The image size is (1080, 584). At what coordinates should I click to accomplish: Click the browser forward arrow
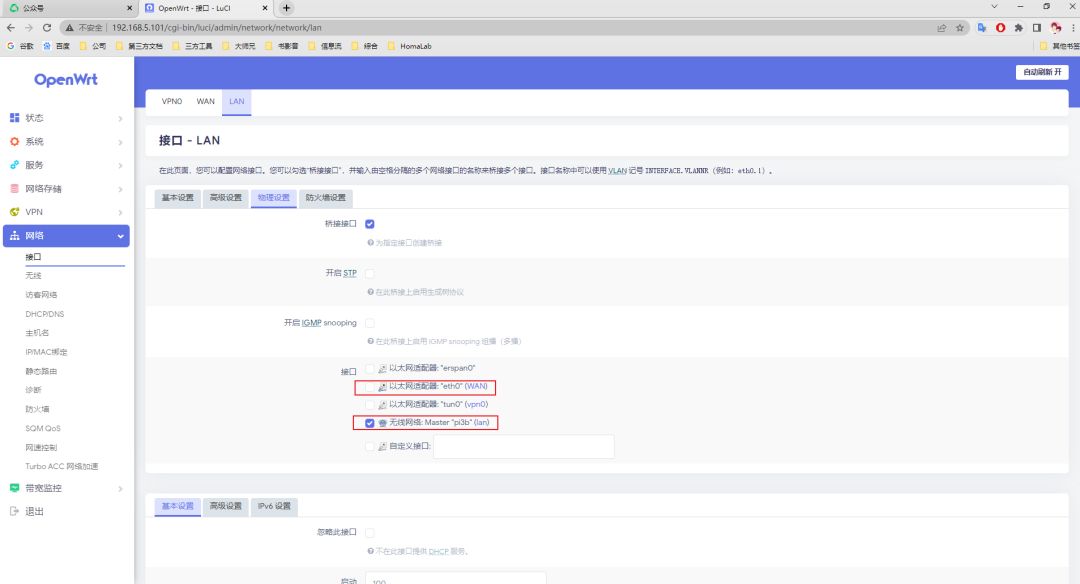(x=28, y=28)
